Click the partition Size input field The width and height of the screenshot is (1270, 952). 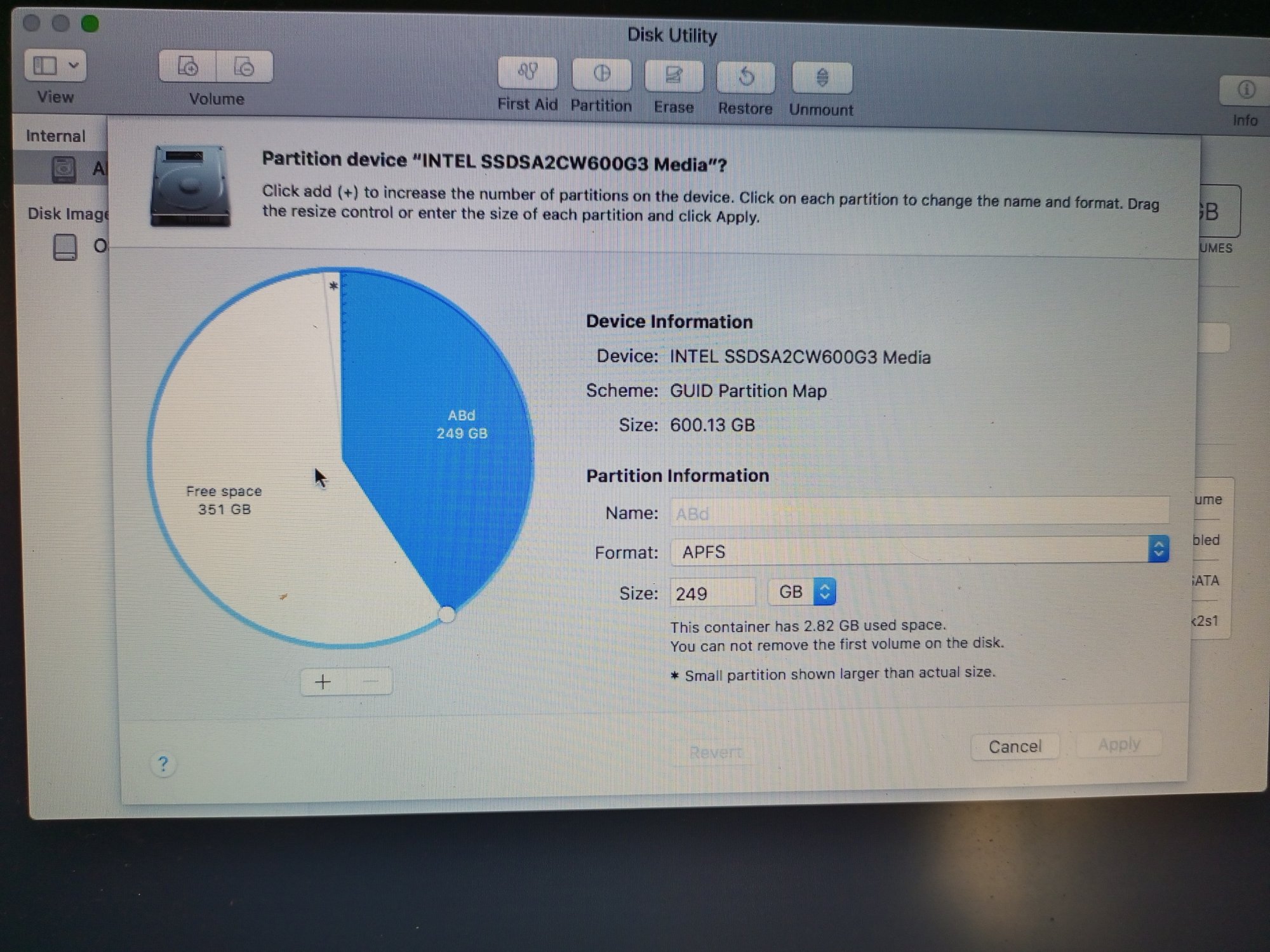click(712, 593)
